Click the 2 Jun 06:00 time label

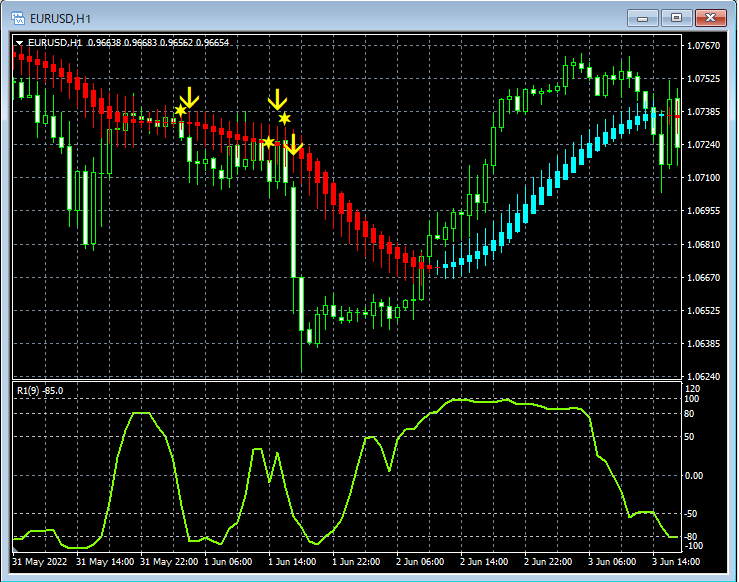(x=420, y=562)
